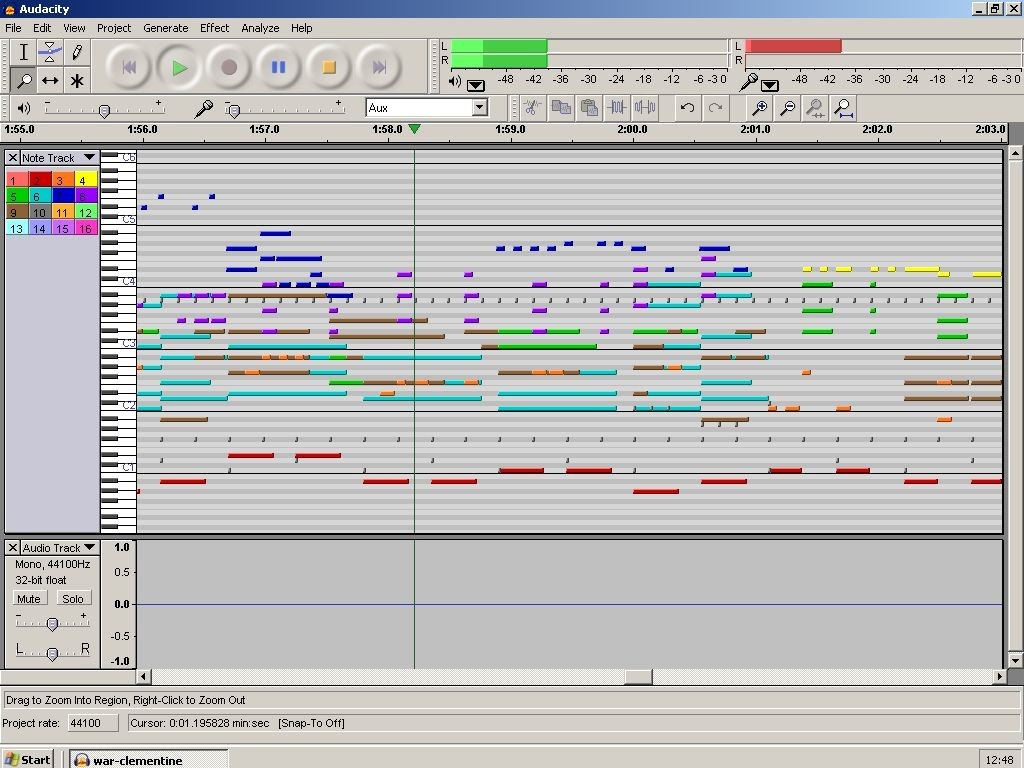
Task: Open the Project menu
Action: [x=114, y=28]
